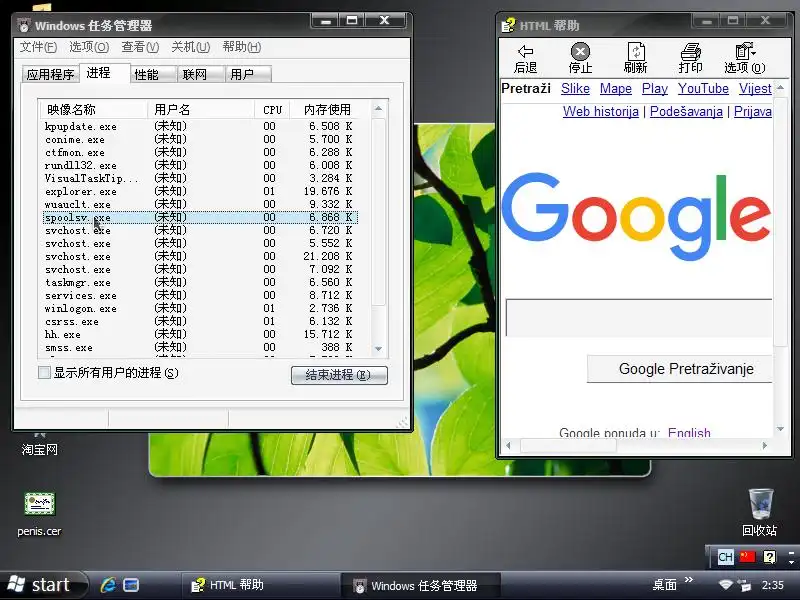Sort by 内存使用 column header
Image resolution: width=800 pixels, height=600 pixels.
330,110
